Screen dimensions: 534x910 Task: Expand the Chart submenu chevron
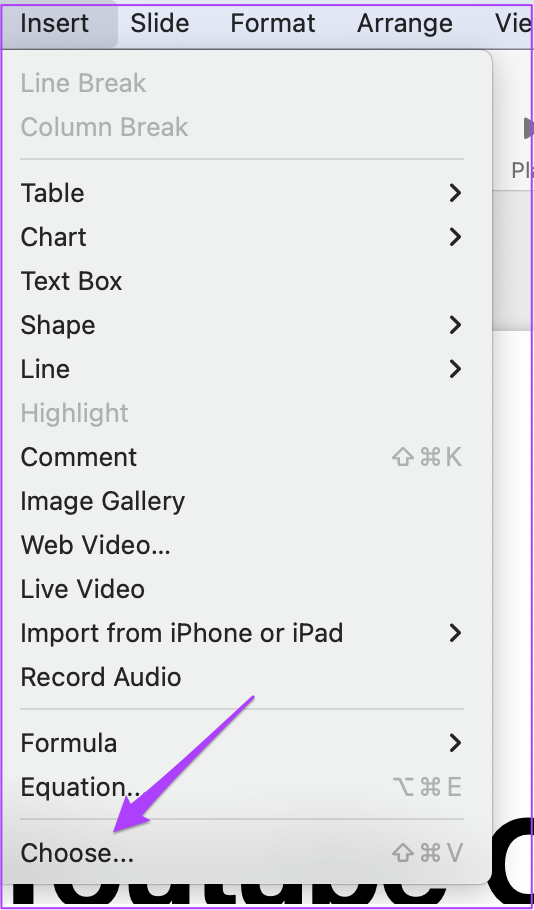pos(456,237)
